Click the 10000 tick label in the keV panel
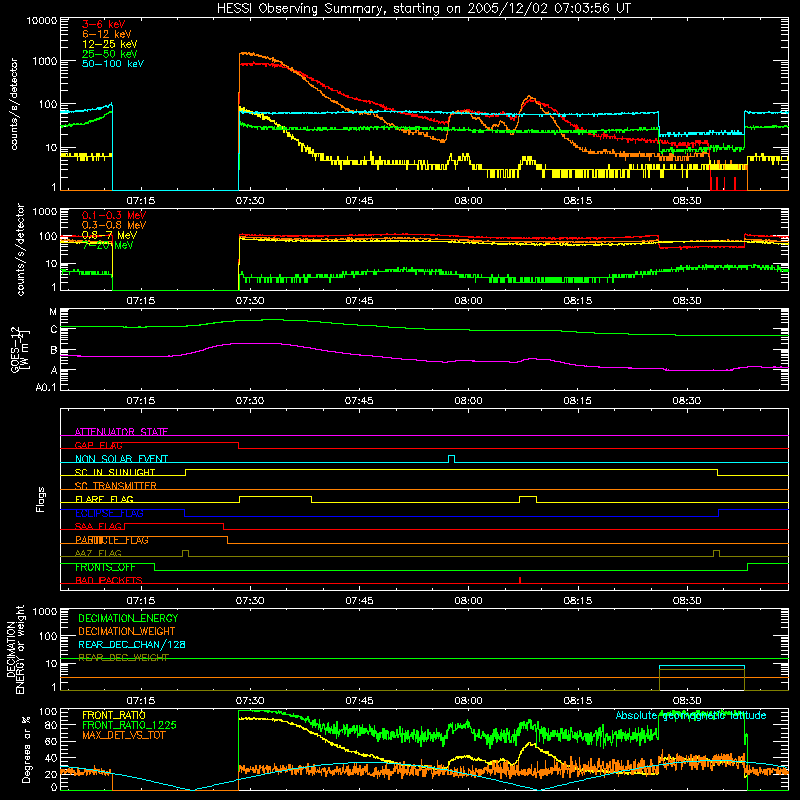 (x=41, y=20)
